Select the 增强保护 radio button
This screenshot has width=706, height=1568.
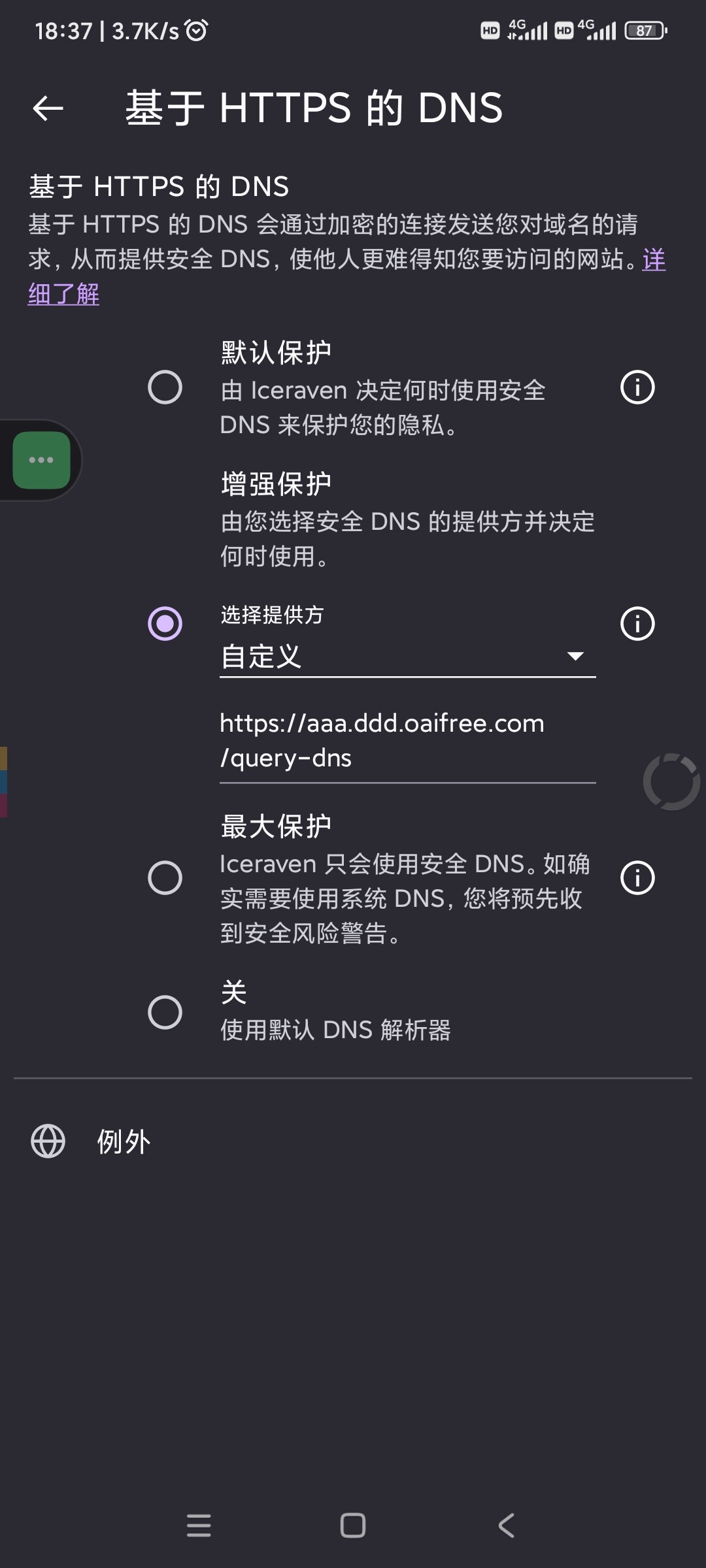(165, 623)
